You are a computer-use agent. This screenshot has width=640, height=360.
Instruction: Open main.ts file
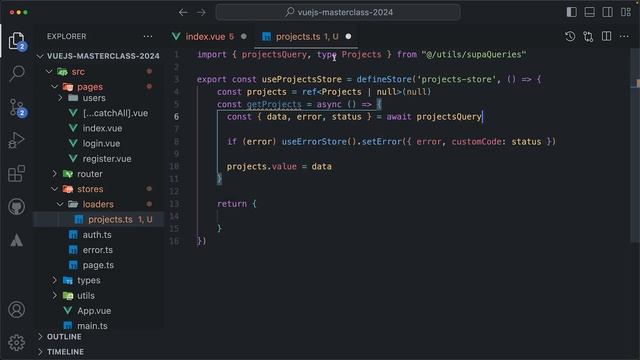pos(92,326)
